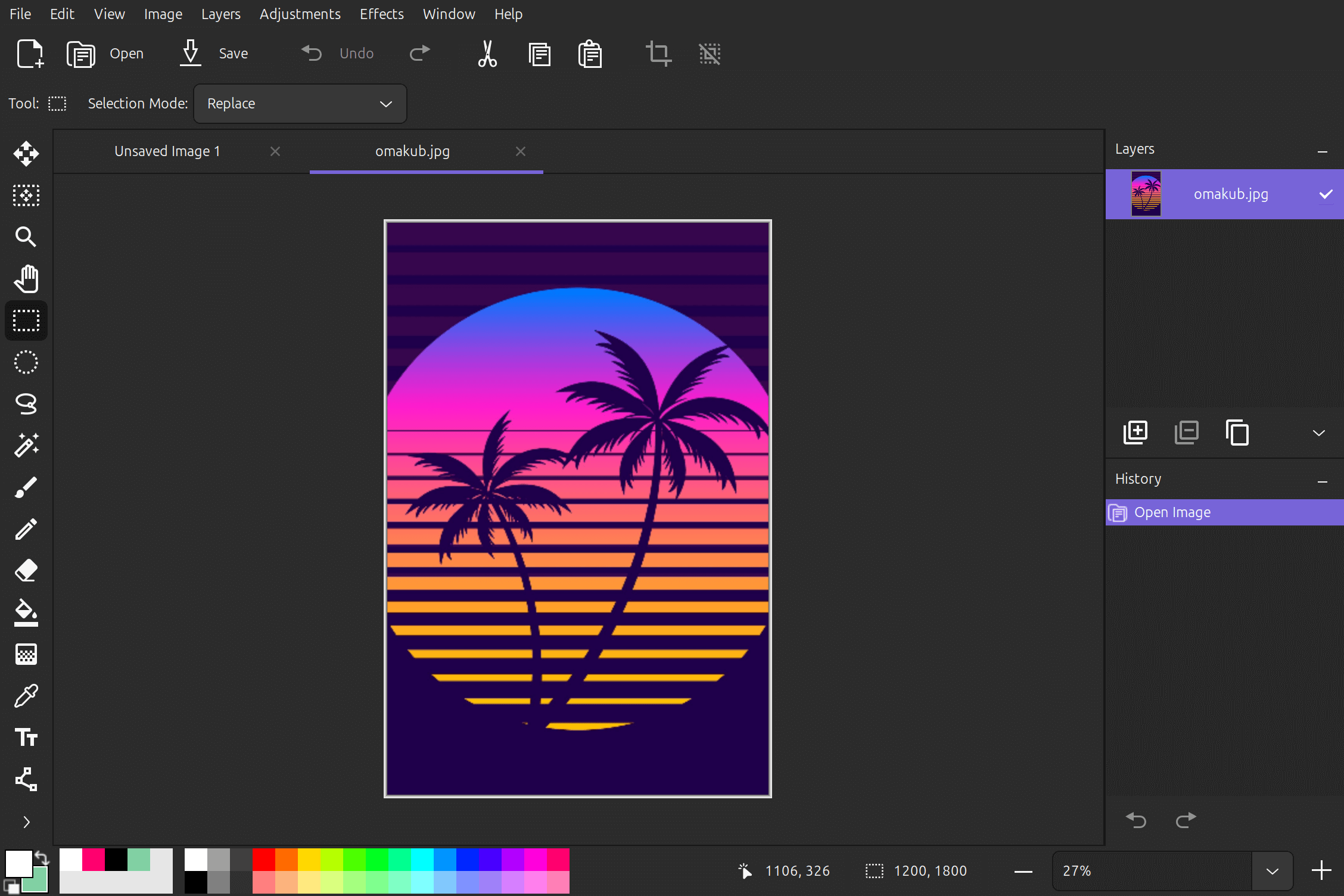Screen dimensions: 1344x896
Task: Open the Effects menu
Action: pyautogui.click(x=381, y=14)
